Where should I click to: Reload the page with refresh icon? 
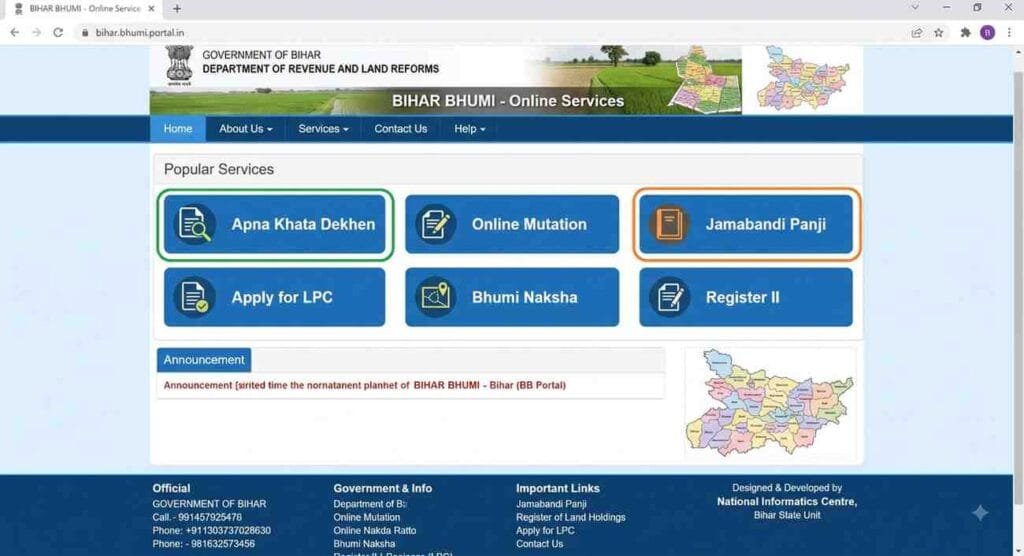coord(58,33)
